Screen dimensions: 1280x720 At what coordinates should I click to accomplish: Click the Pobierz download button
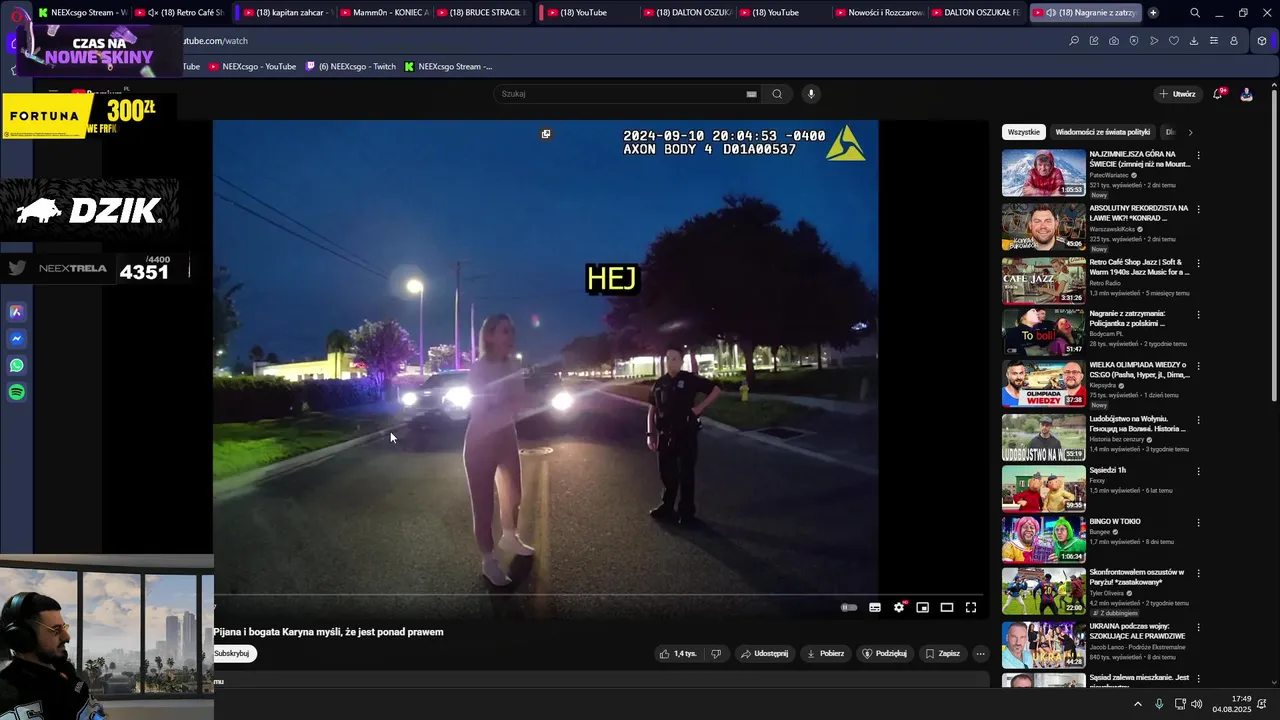coord(825,654)
